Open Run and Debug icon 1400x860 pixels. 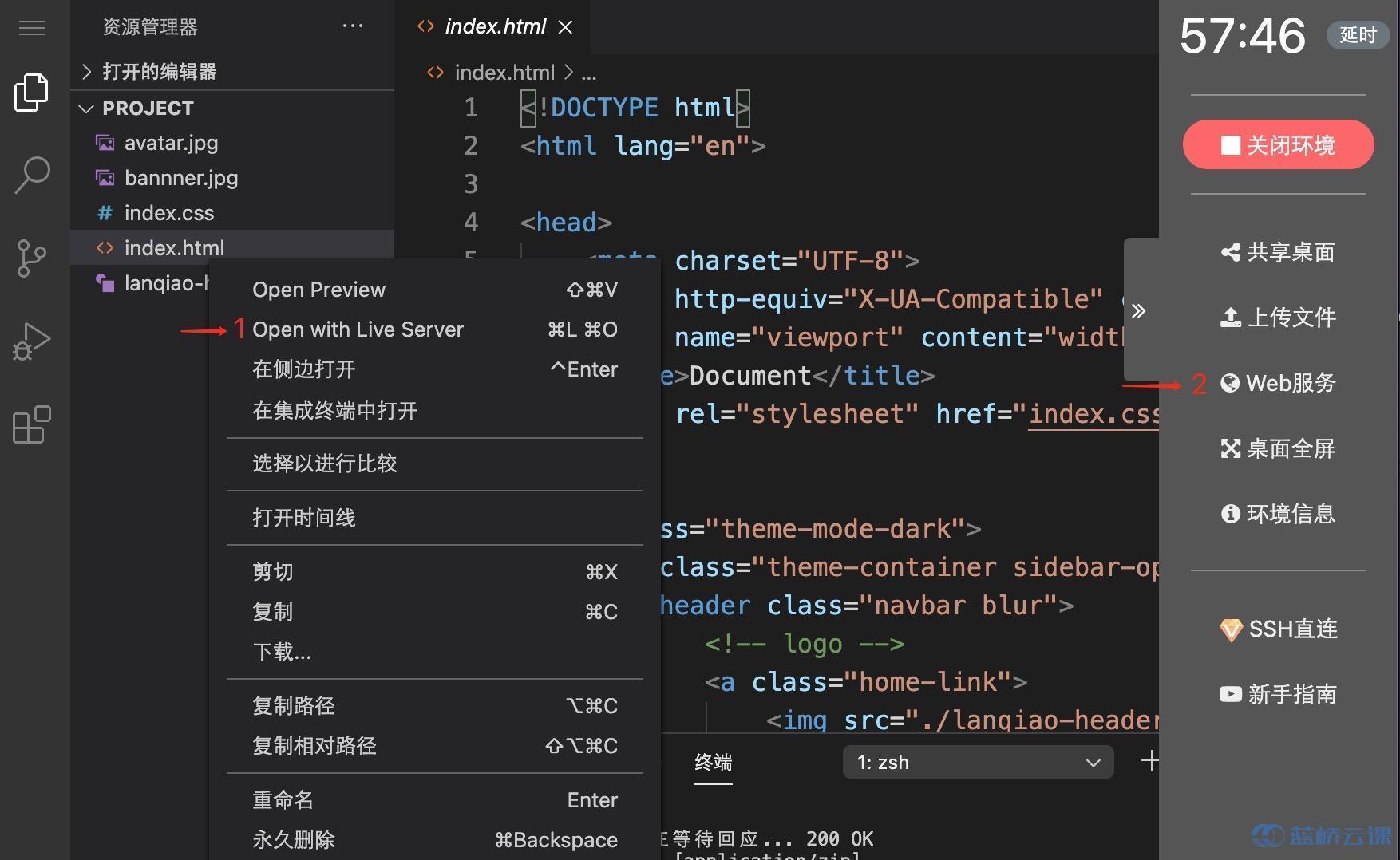[32, 341]
